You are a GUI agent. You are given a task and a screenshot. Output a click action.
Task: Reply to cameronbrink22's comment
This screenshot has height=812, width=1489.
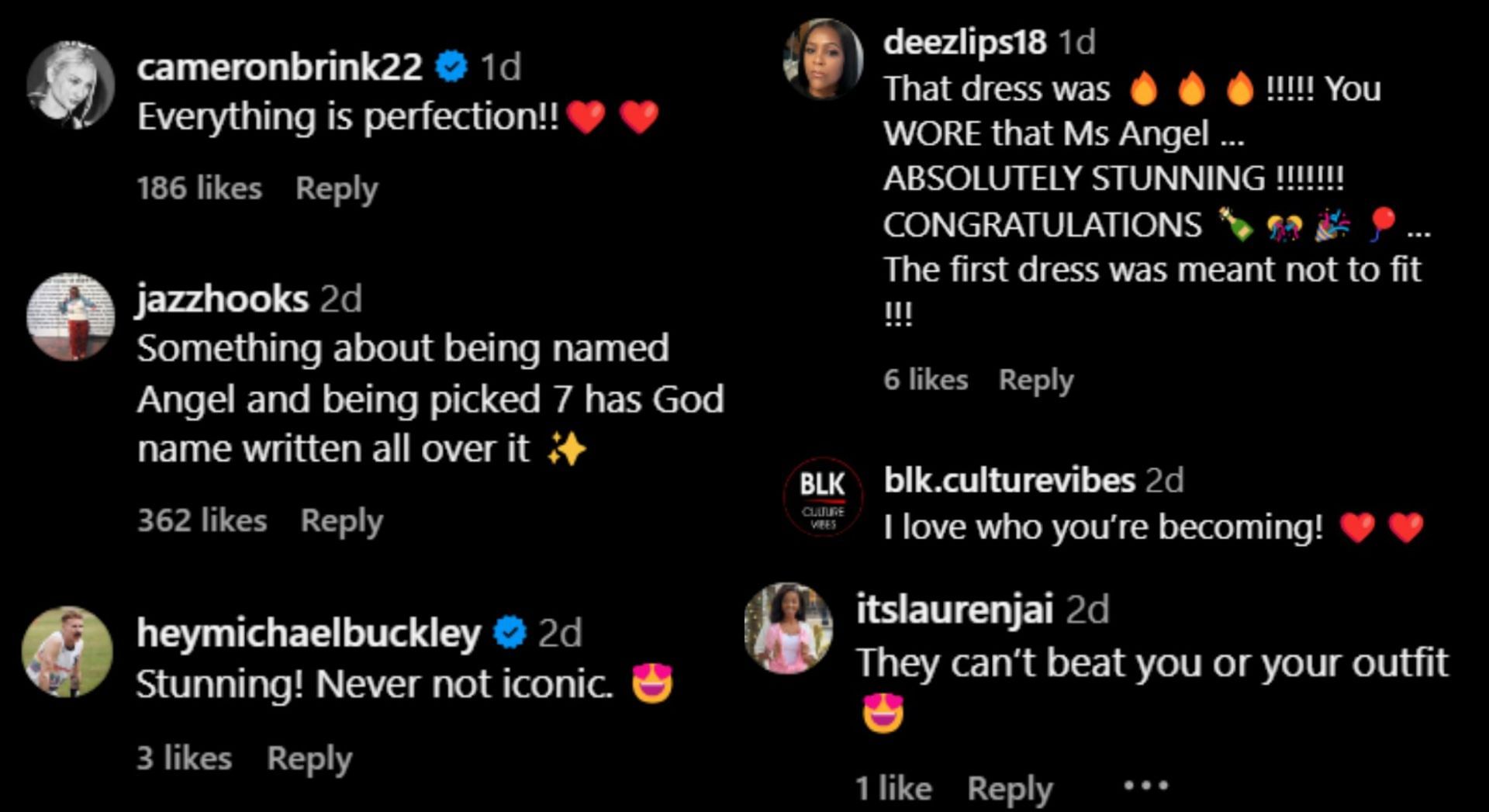click(x=337, y=188)
